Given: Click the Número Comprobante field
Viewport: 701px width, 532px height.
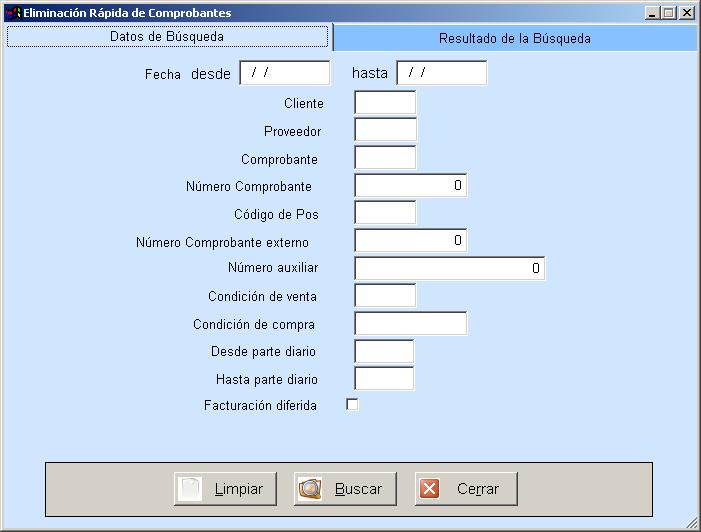Looking at the screenshot, I should click(x=410, y=186).
